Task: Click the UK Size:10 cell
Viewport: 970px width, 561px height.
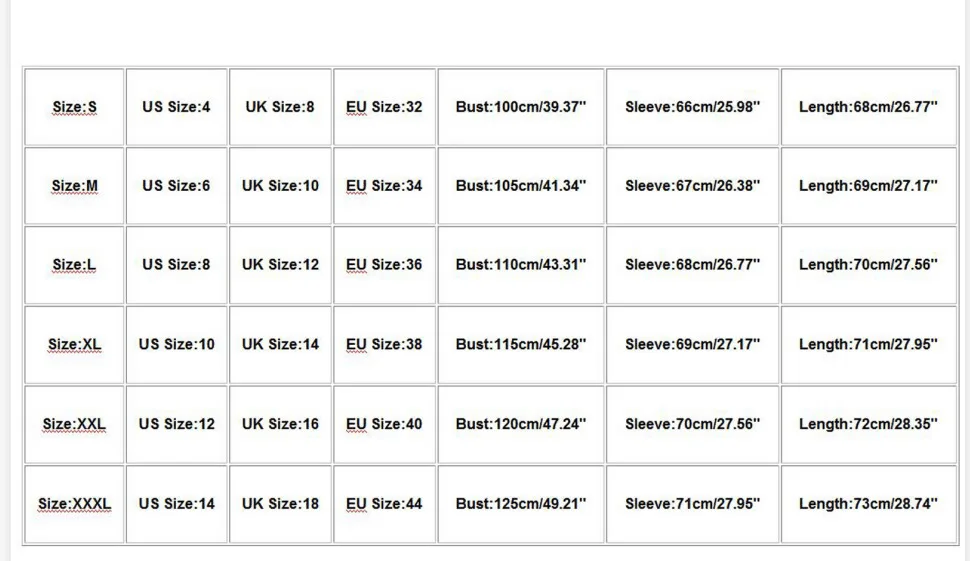Action: [280, 186]
